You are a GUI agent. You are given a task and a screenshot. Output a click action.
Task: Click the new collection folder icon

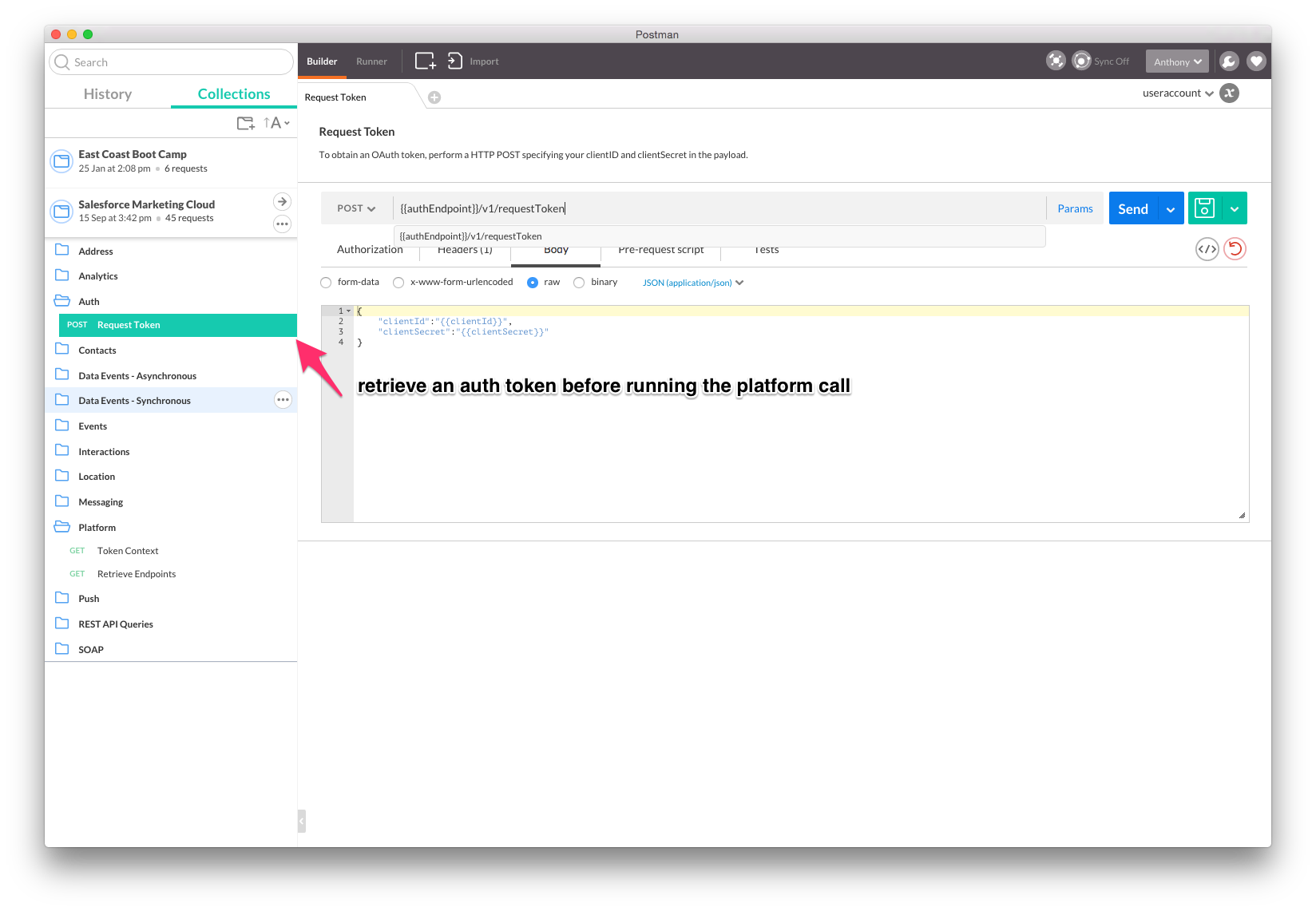click(246, 123)
